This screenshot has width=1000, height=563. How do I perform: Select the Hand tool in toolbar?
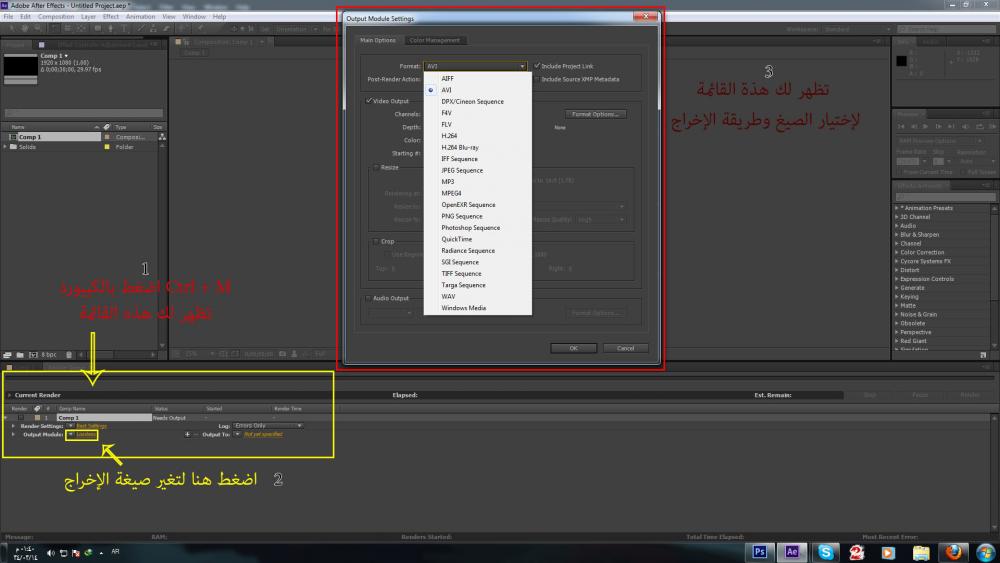tap(25, 29)
